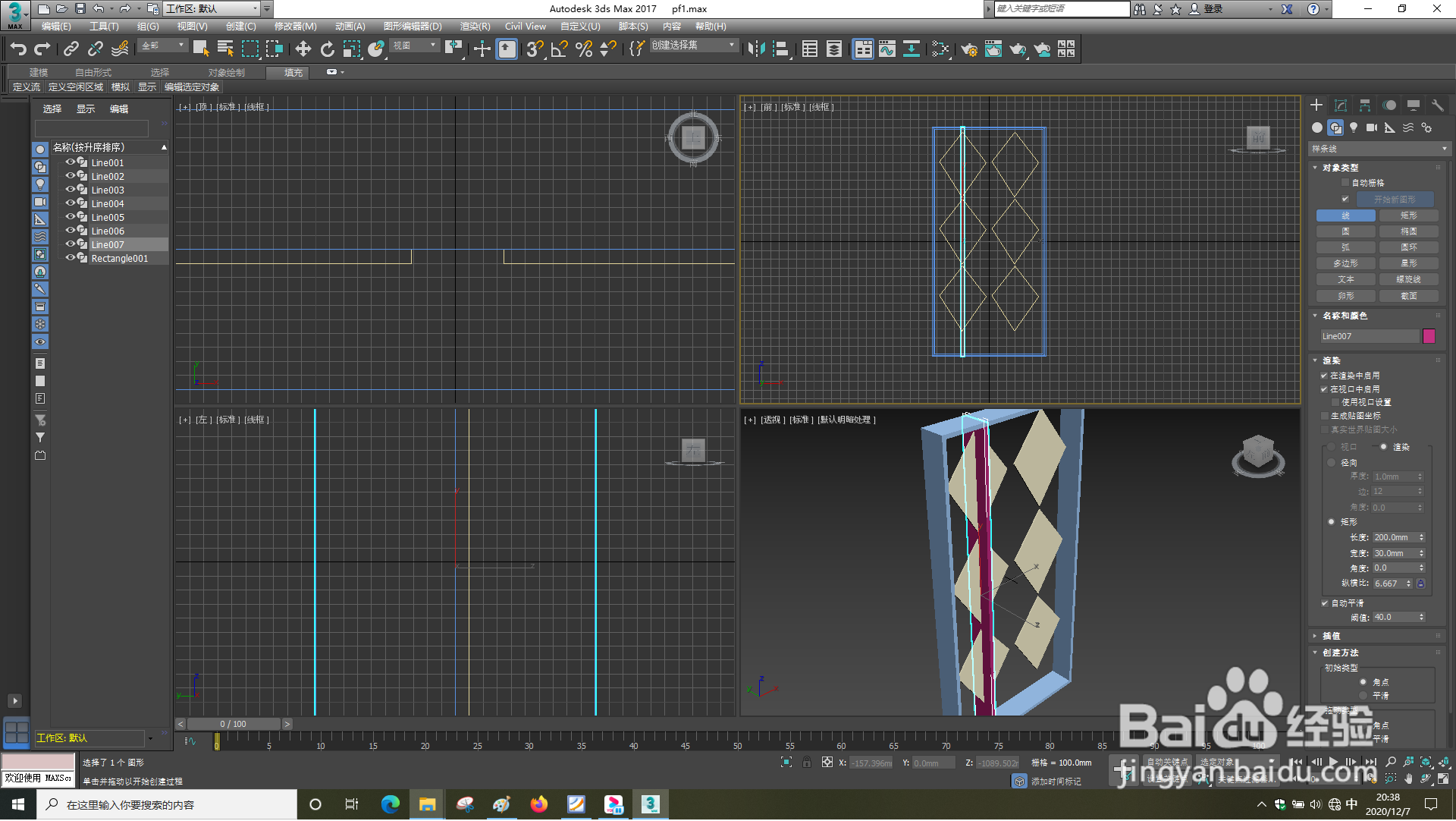This screenshot has height=821, width=1456.
Task: Uncheck 在渲染中启用 option
Action: [1324, 376]
